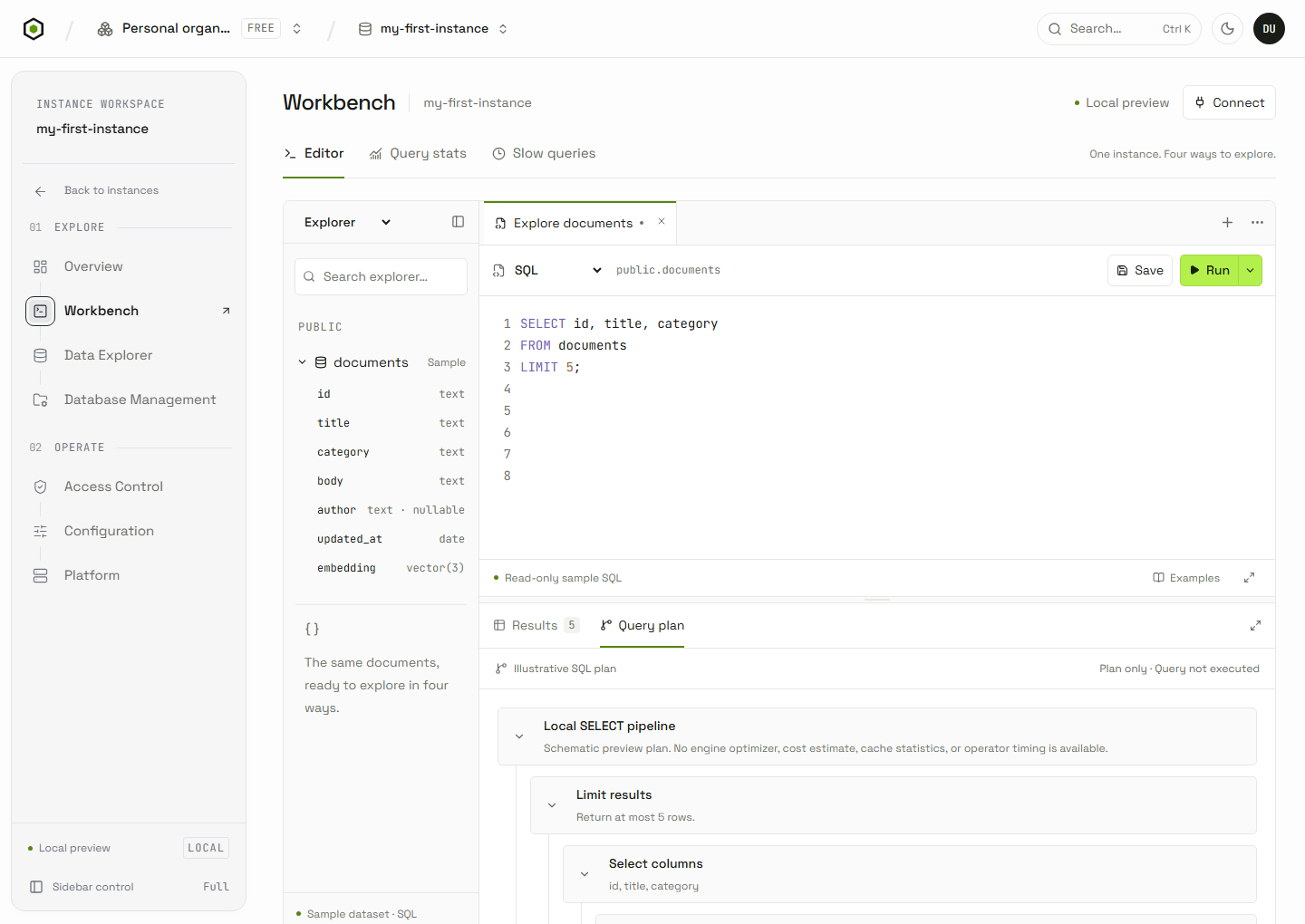This screenshot has height=924, width=1305.
Task: Run the query
Action: click(x=1209, y=270)
